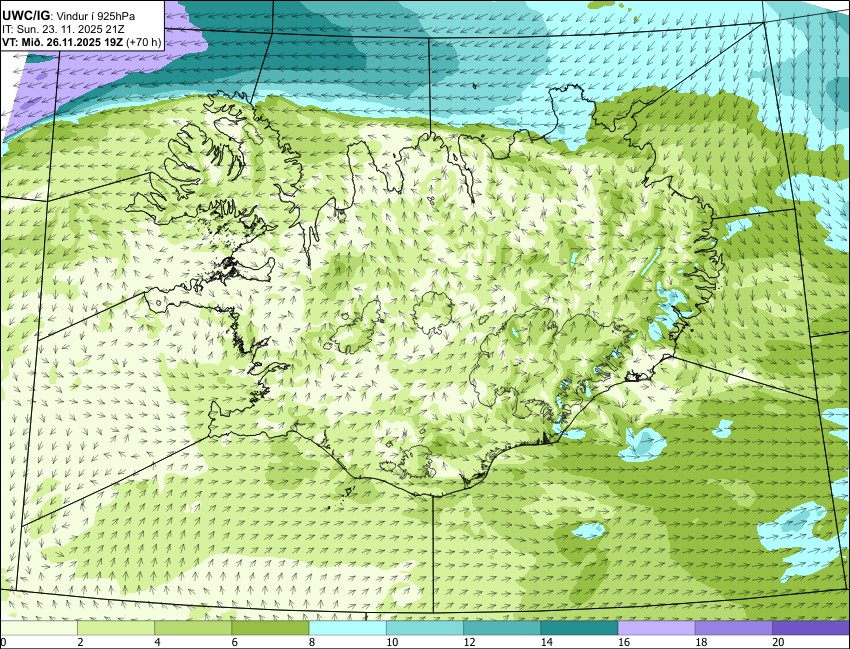Click the legend value '20'
Screen dimensions: 850x649
pyautogui.click(x=778, y=642)
